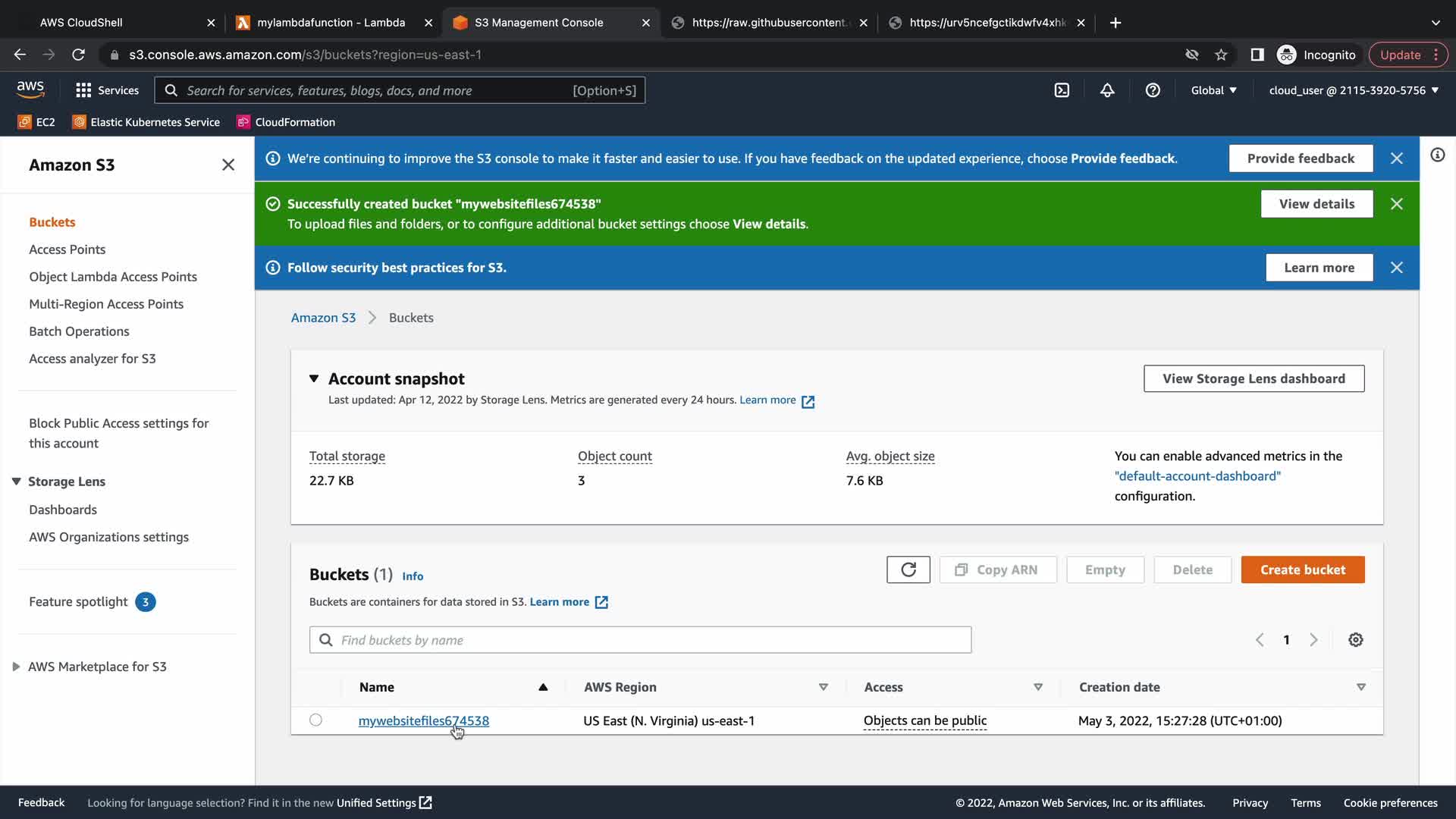The height and width of the screenshot is (819, 1456).
Task: Sort buckets by Name column arrow
Action: click(543, 687)
